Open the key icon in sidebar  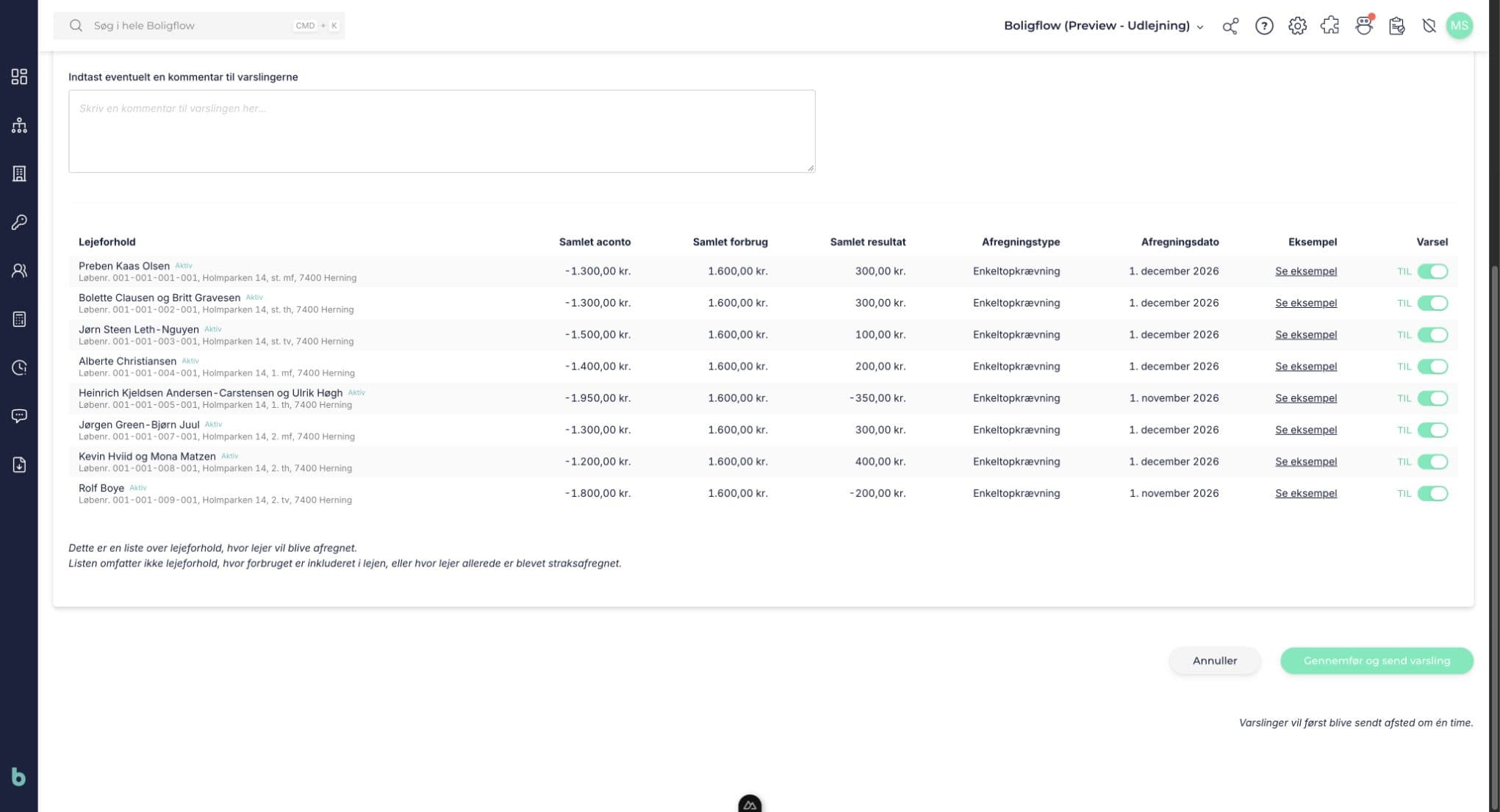pos(19,222)
